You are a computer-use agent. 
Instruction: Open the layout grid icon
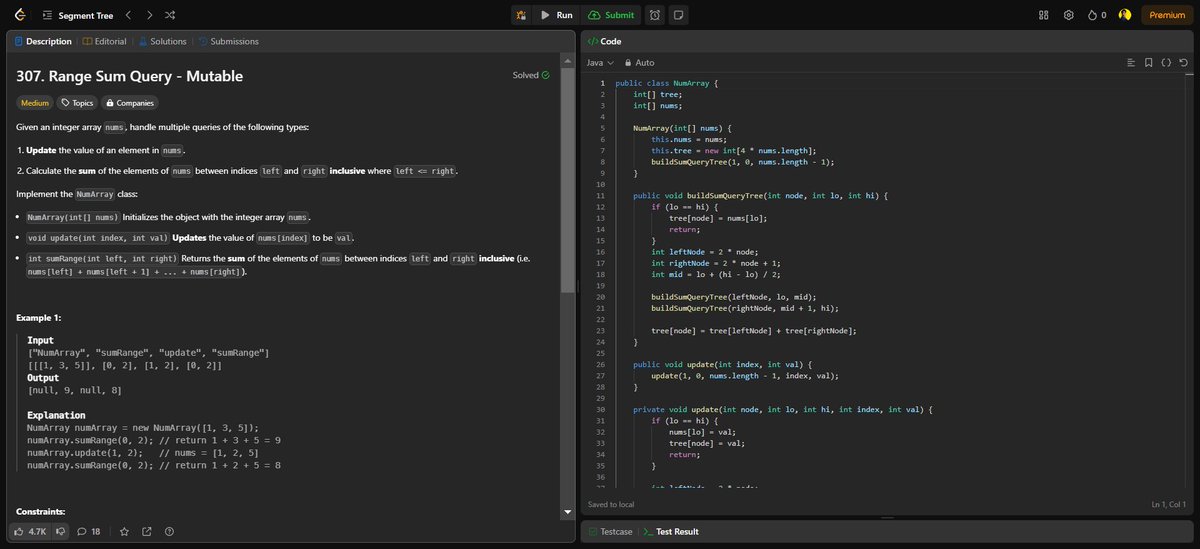[x=1044, y=15]
